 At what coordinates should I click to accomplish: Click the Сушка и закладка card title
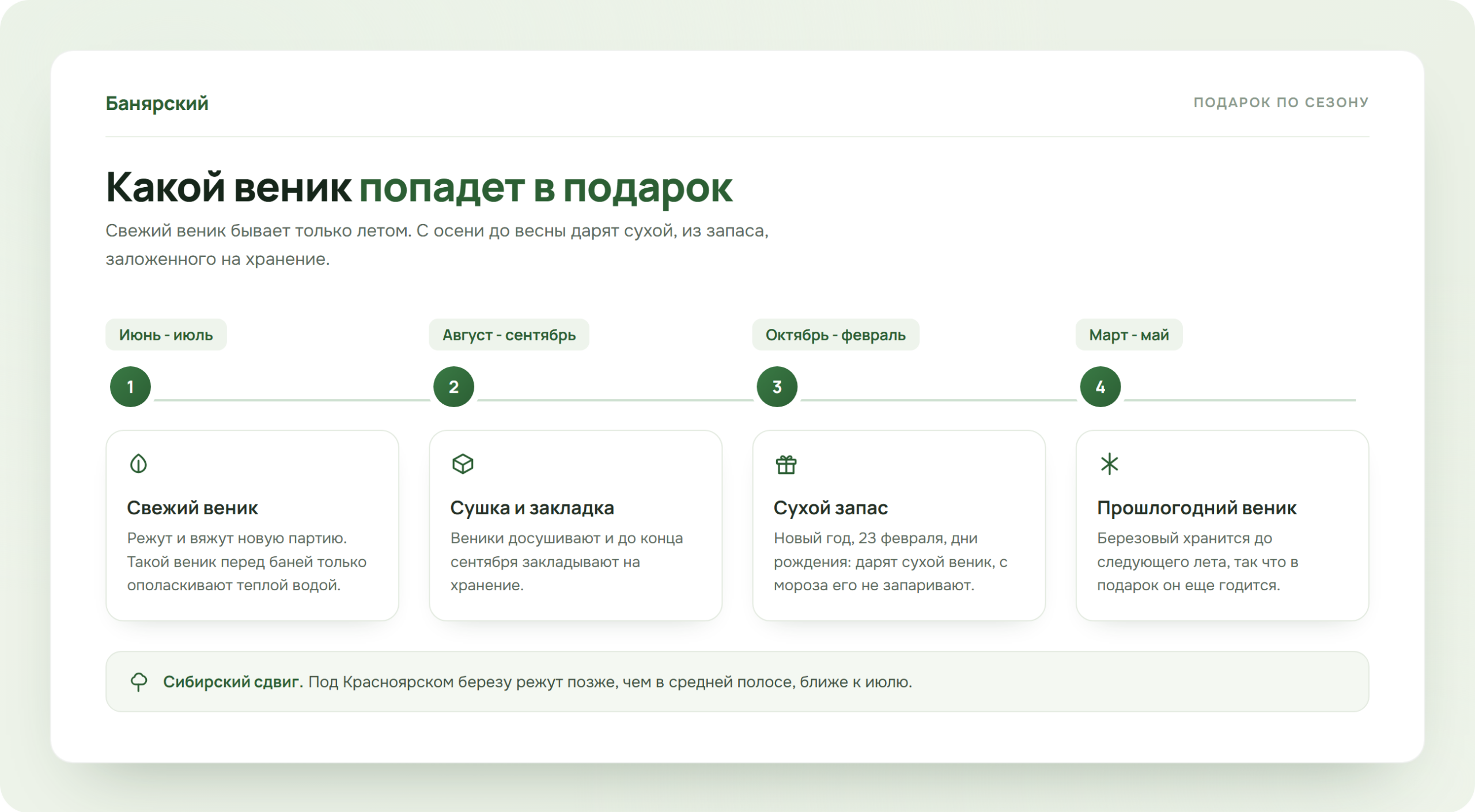point(532,508)
